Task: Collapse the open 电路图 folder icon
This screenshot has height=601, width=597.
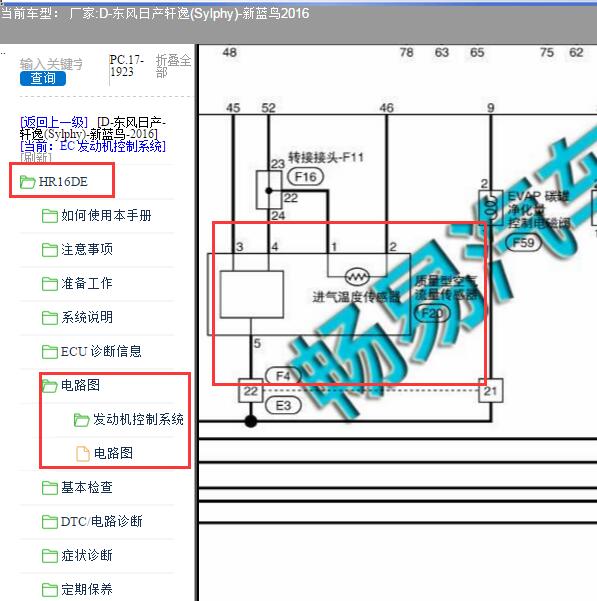Action: click(x=49, y=386)
